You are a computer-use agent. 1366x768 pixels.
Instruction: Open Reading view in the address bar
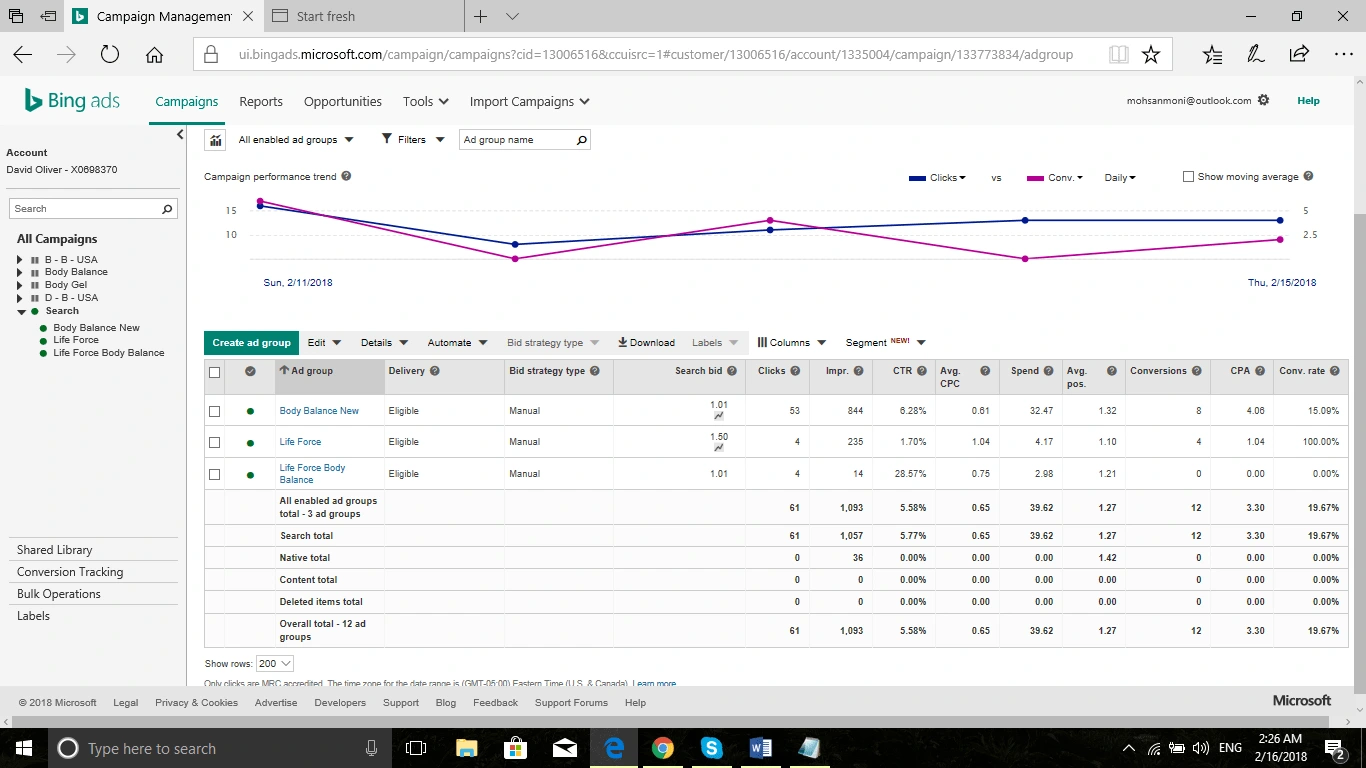pos(1119,55)
